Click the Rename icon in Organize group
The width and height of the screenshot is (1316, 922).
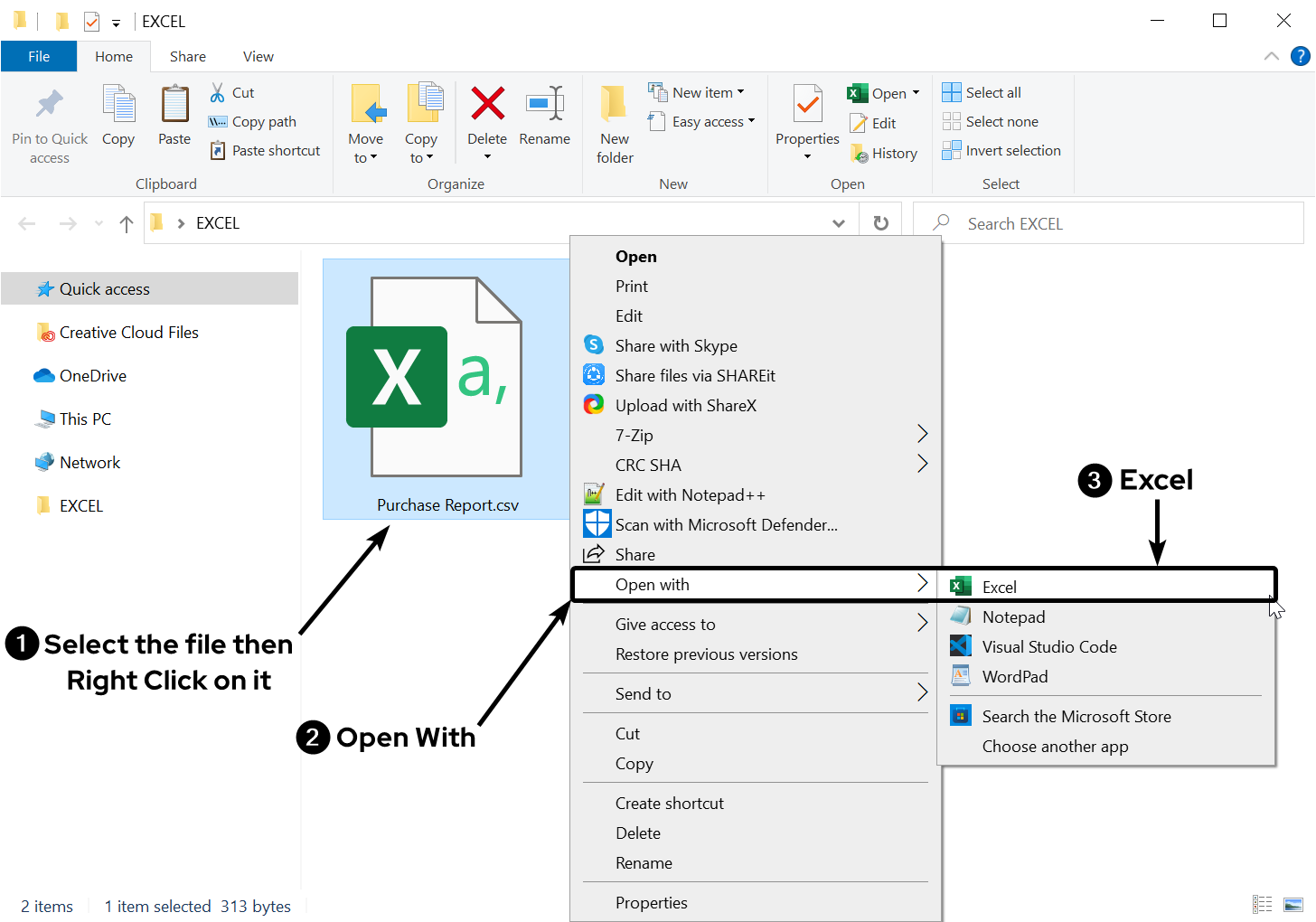(x=544, y=104)
